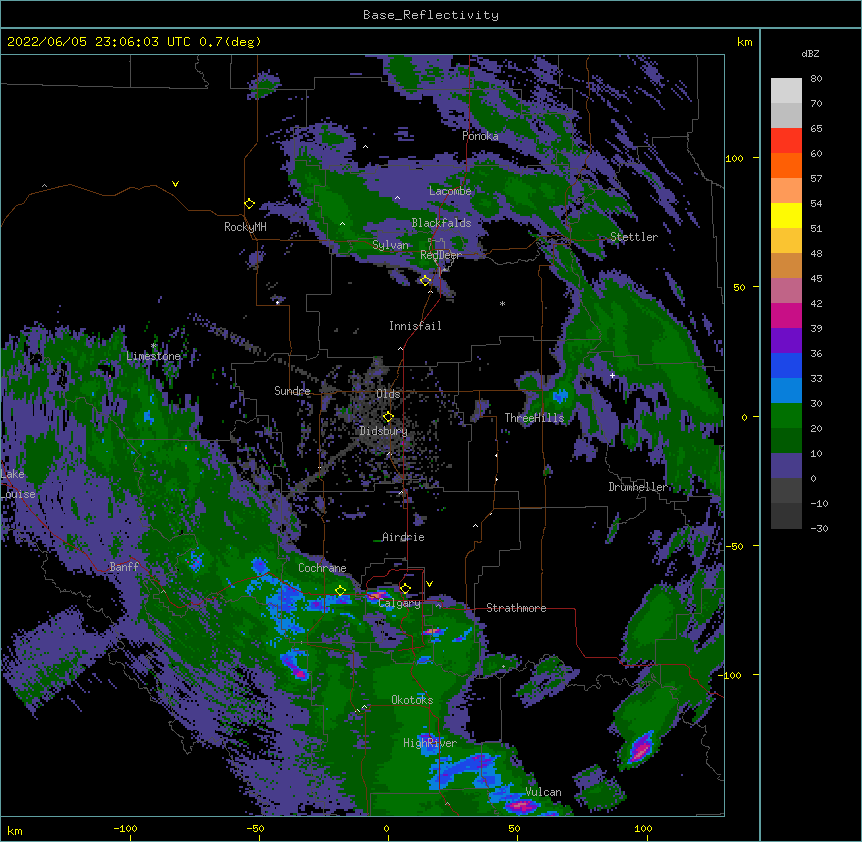862x842 pixels.
Task: Click the Ponoka label
Action: click(480, 136)
